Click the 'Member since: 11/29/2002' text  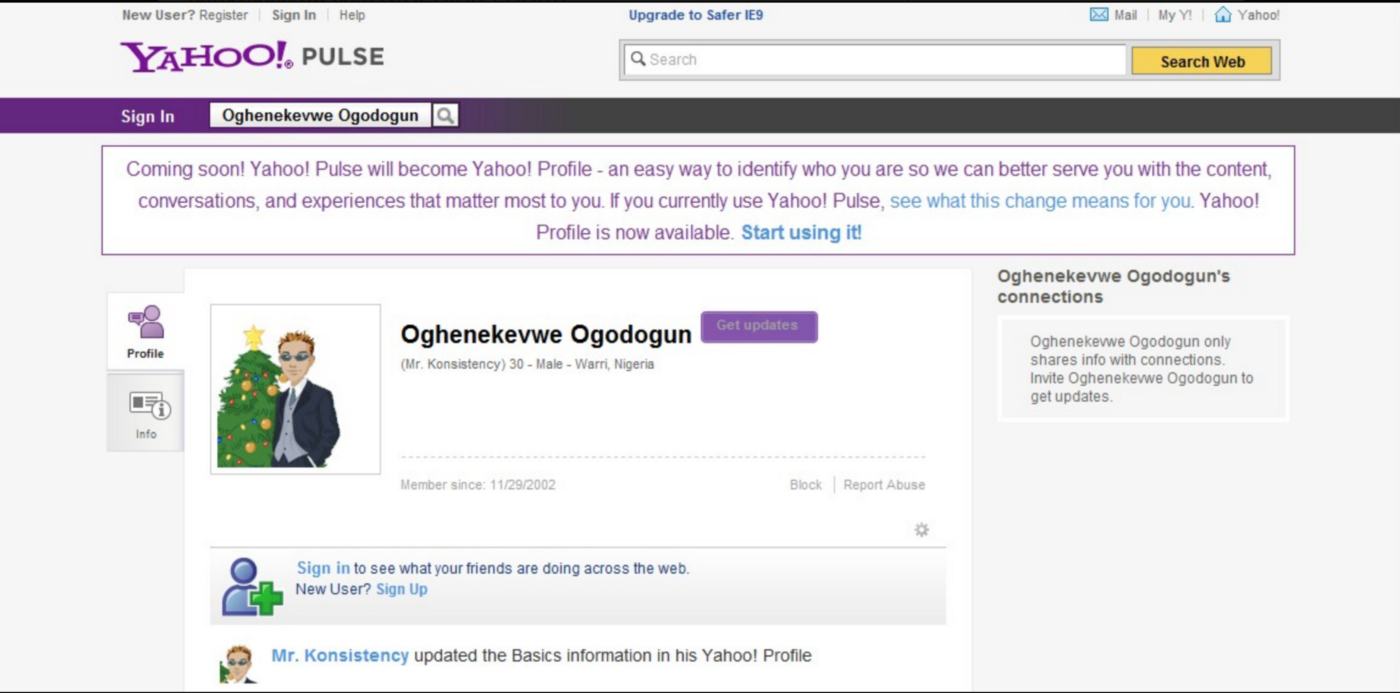pyautogui.click(x=478, y=485)
